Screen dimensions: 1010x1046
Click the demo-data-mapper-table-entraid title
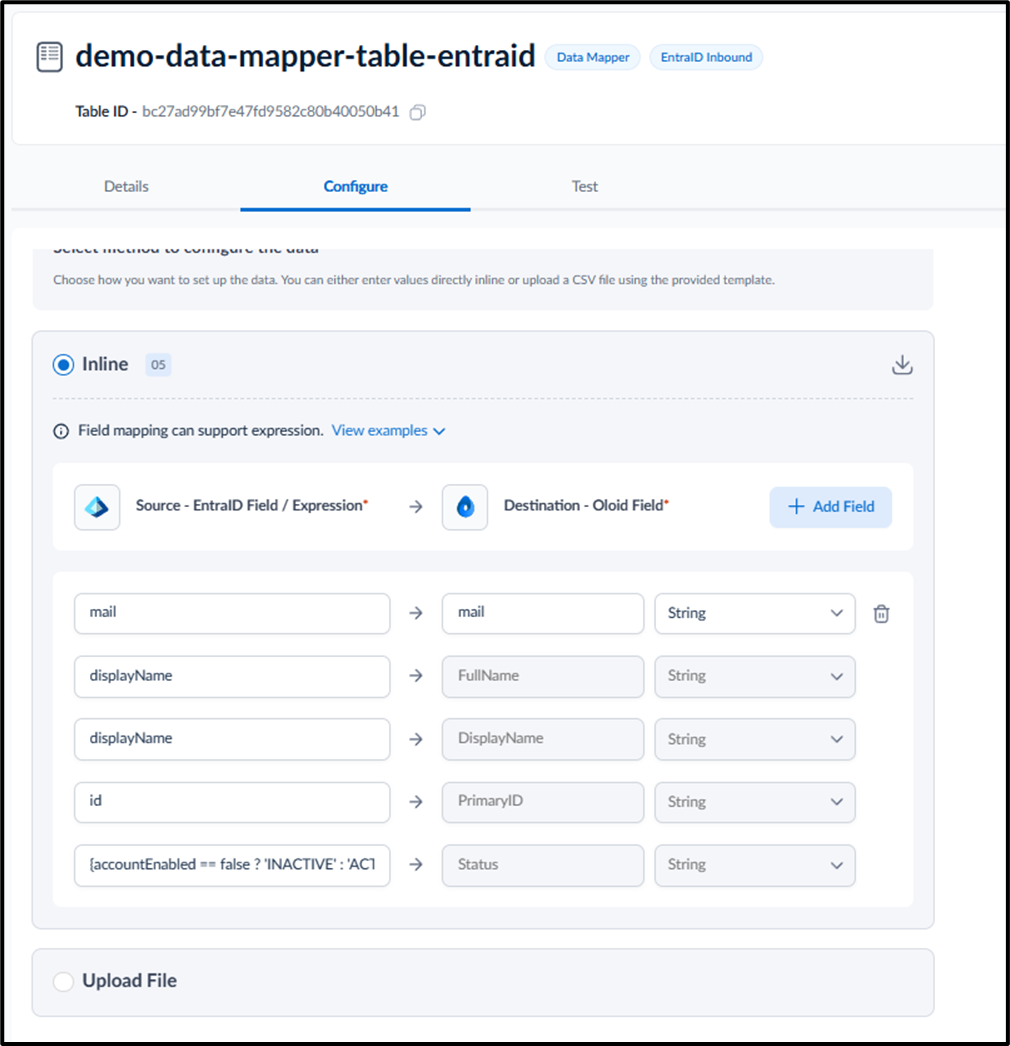tap(305, 56)
